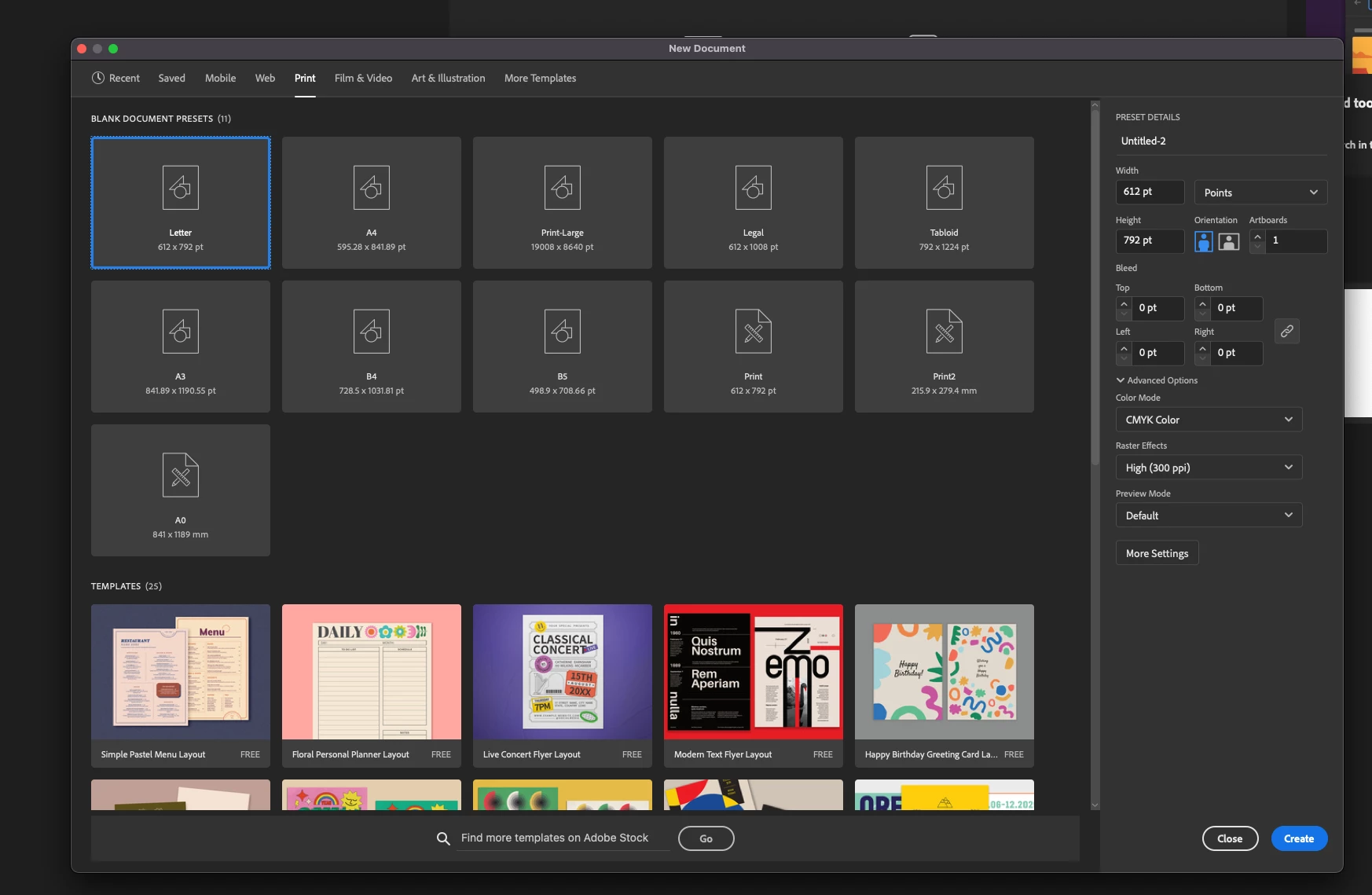Click the Create button
This screenshot has width=1372, height=895.
pyautogui.click(x=1299, y=838)
